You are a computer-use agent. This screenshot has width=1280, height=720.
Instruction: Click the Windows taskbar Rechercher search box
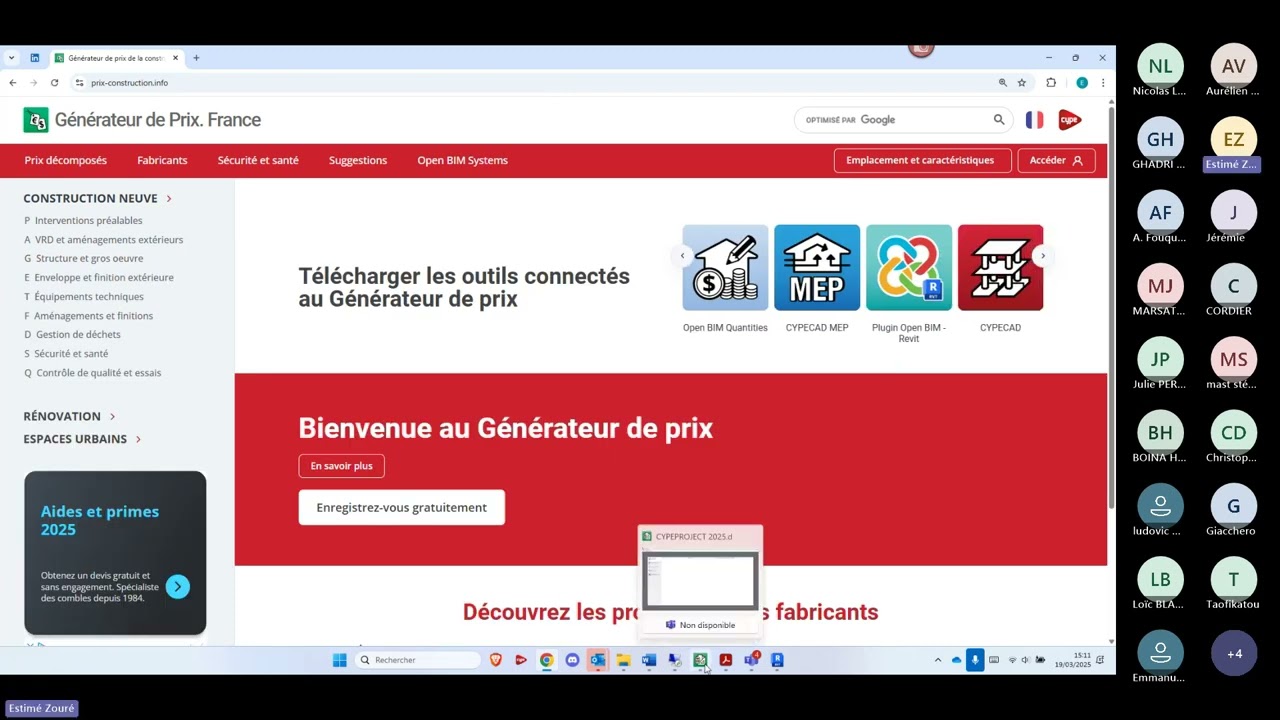pos(418,660)
